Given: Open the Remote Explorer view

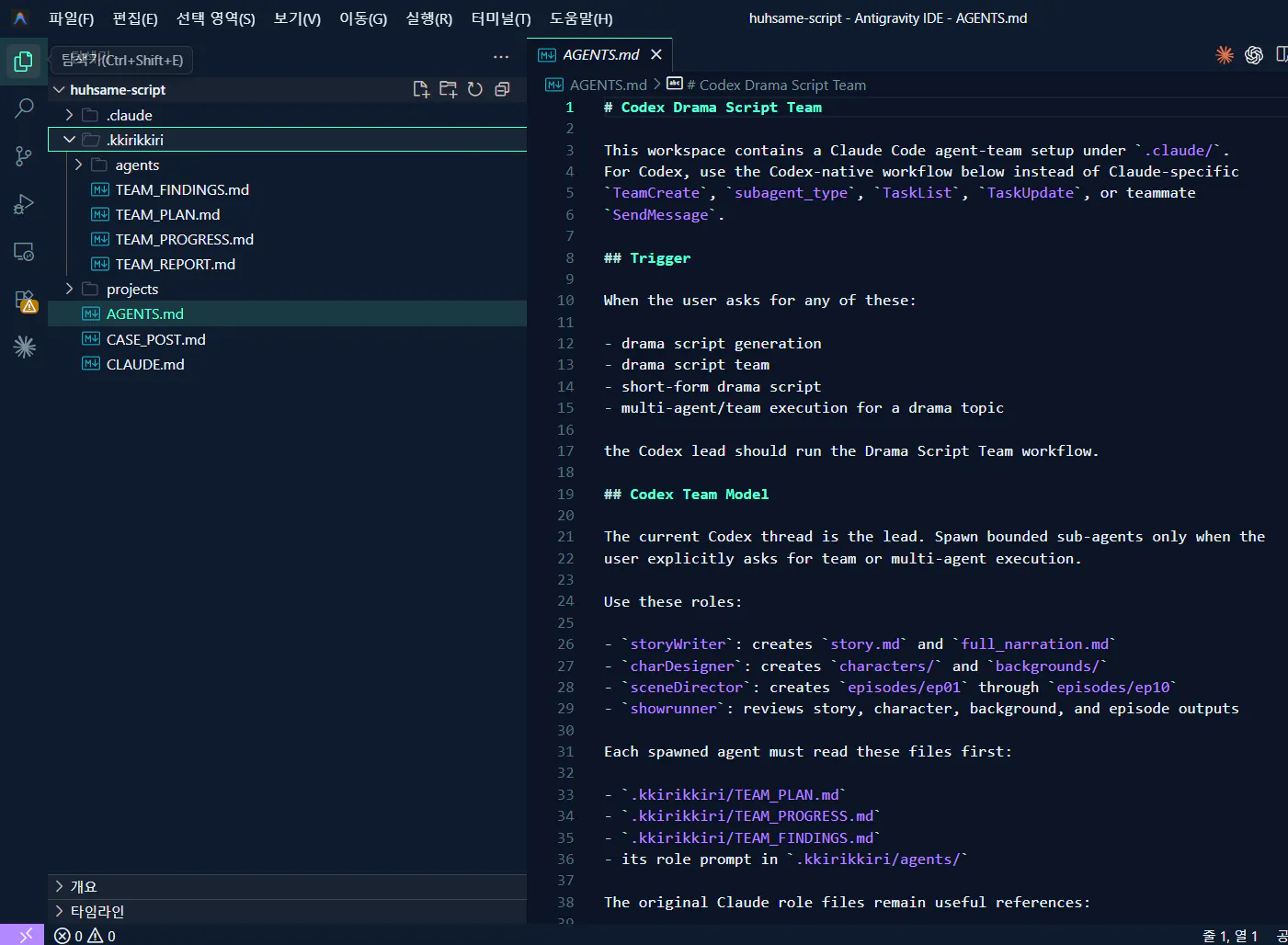Looking at the screenshot, I should [x=24, y=252].
